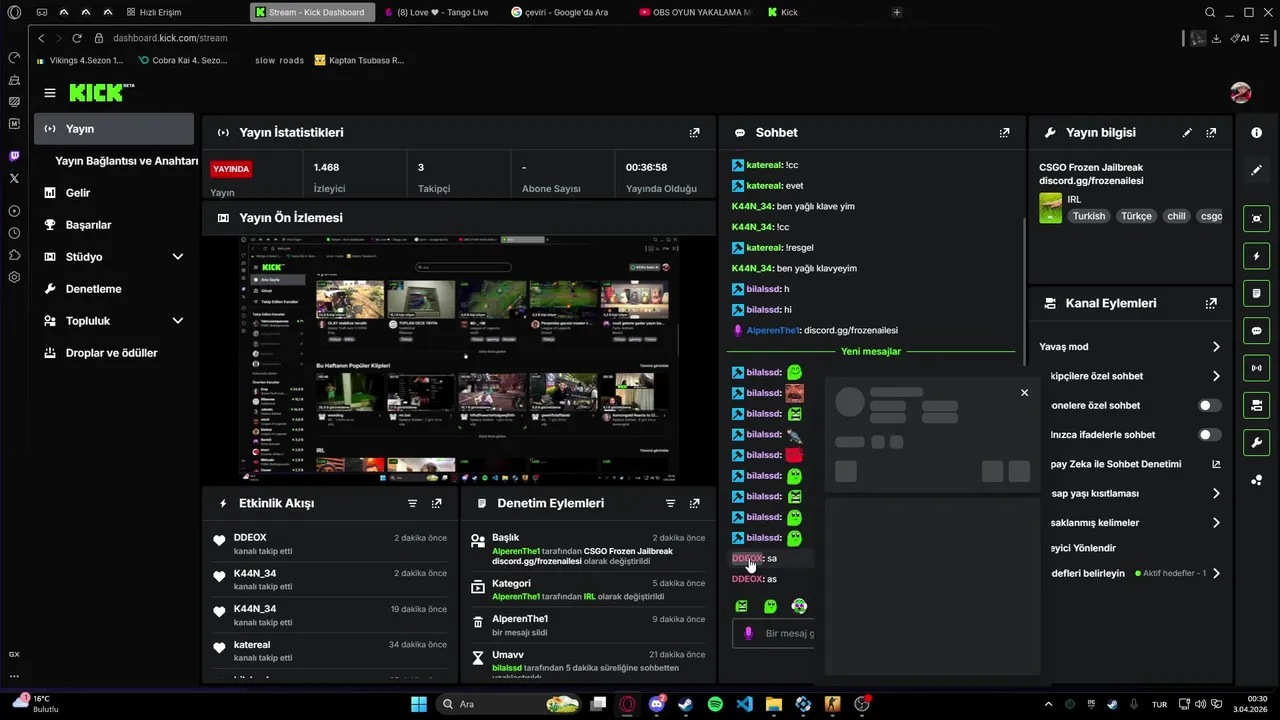Click AlperenThe1 username in chat
Screen dimensions: 1280x720
772,330
